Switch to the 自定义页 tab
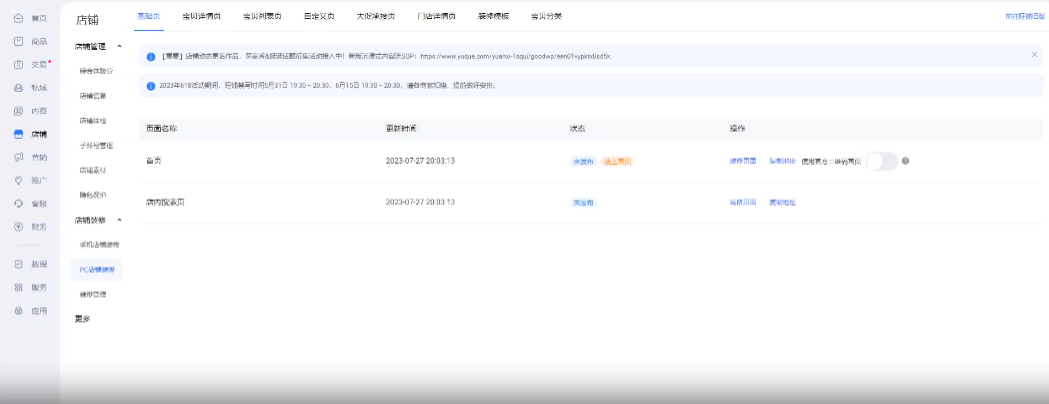The image size is (1049, 404). (318, 16)
